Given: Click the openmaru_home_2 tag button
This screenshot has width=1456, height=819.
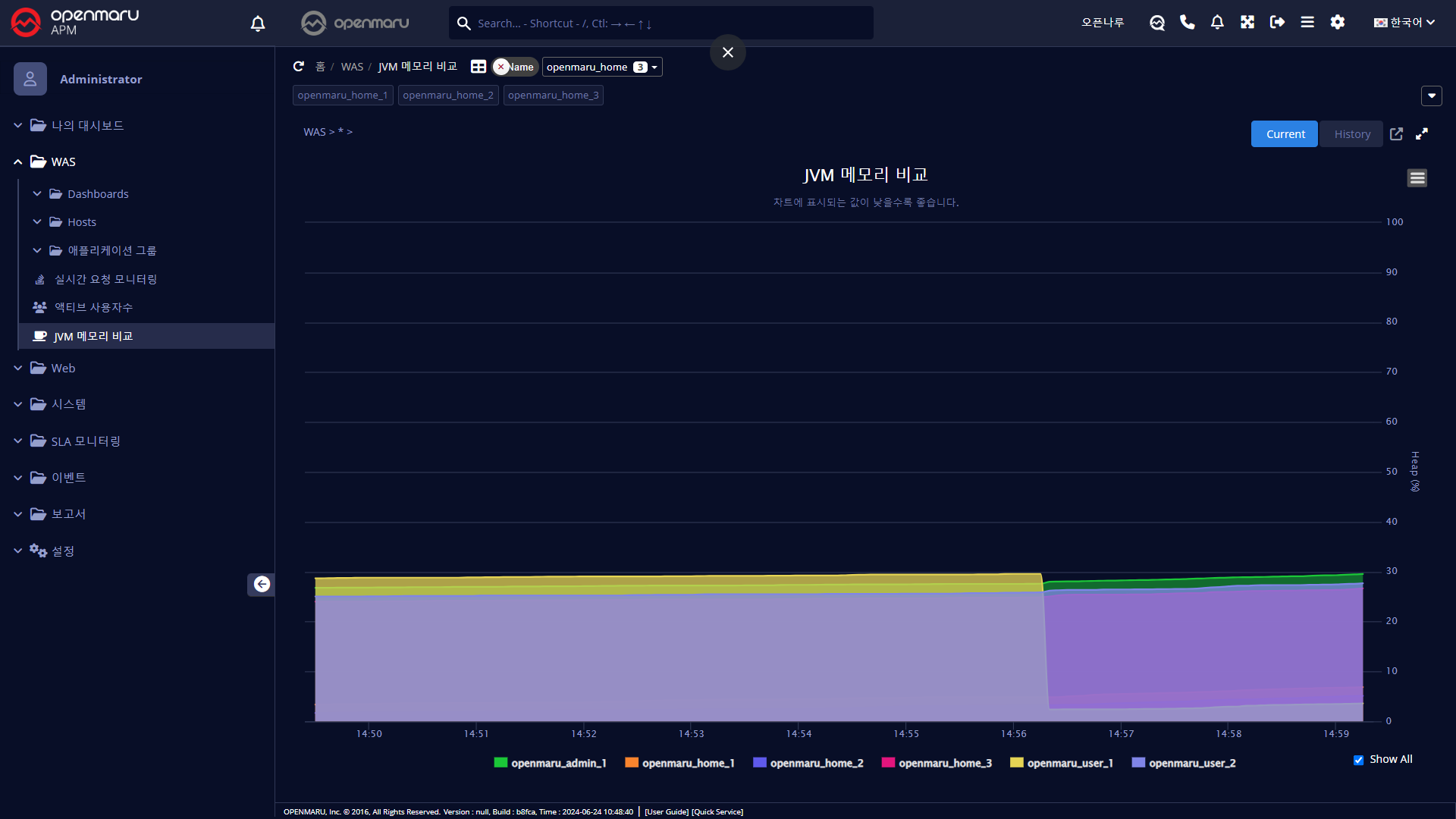Looking at the screenshot, I should click(x=447, y=96).
